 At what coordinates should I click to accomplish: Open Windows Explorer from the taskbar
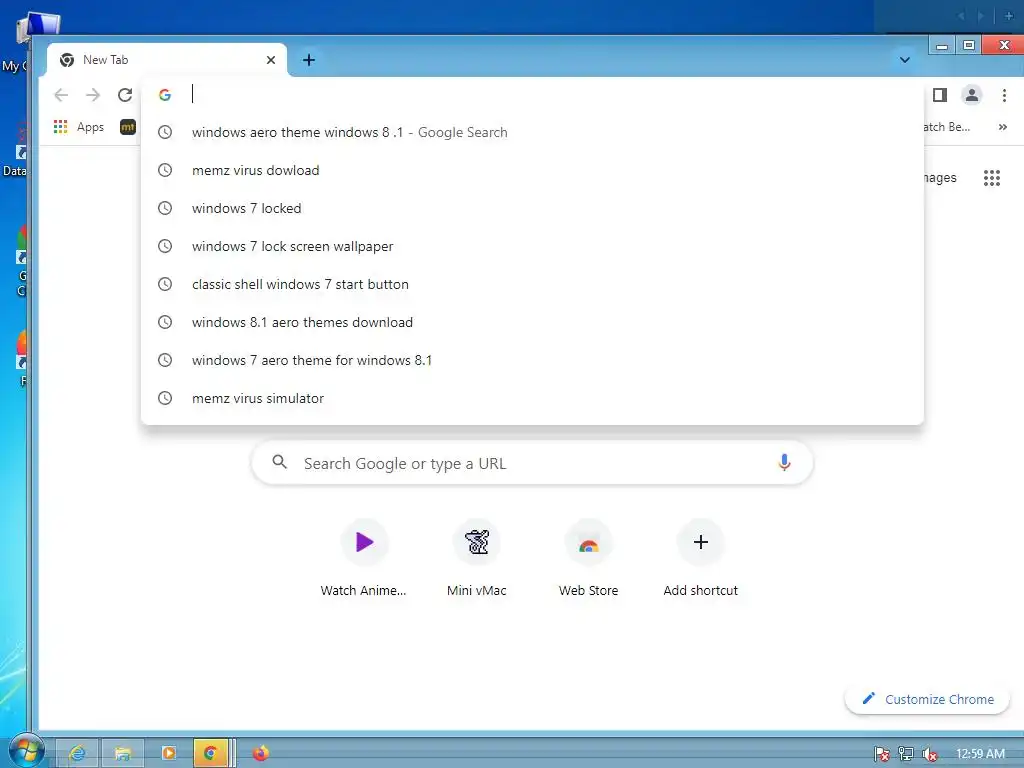(122, 753)
